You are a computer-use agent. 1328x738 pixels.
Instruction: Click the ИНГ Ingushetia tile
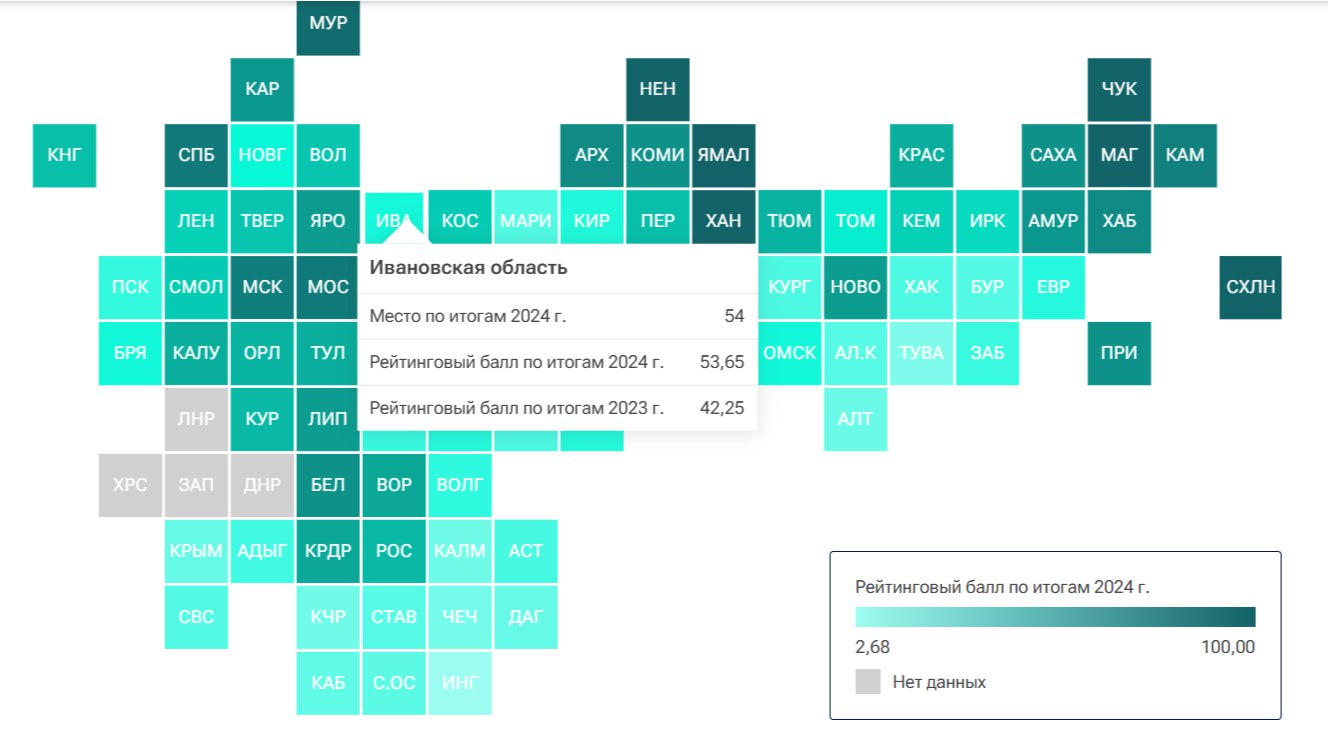tap(460, 683)
